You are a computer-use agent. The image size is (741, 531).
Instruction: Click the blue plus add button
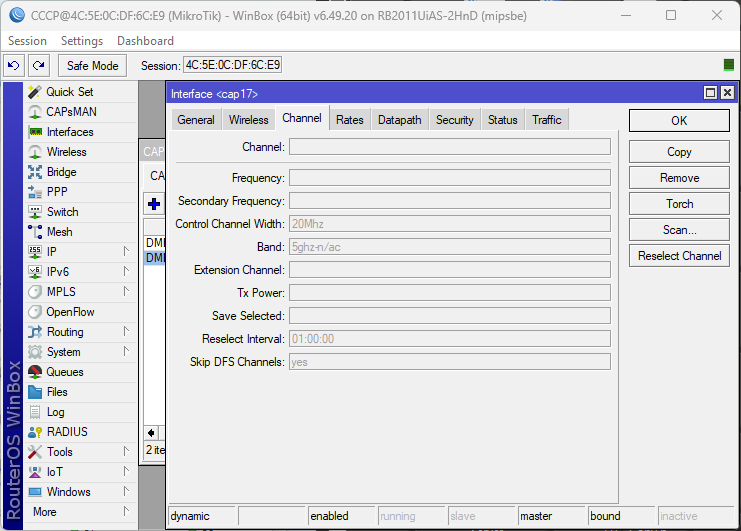pos(154,204)
